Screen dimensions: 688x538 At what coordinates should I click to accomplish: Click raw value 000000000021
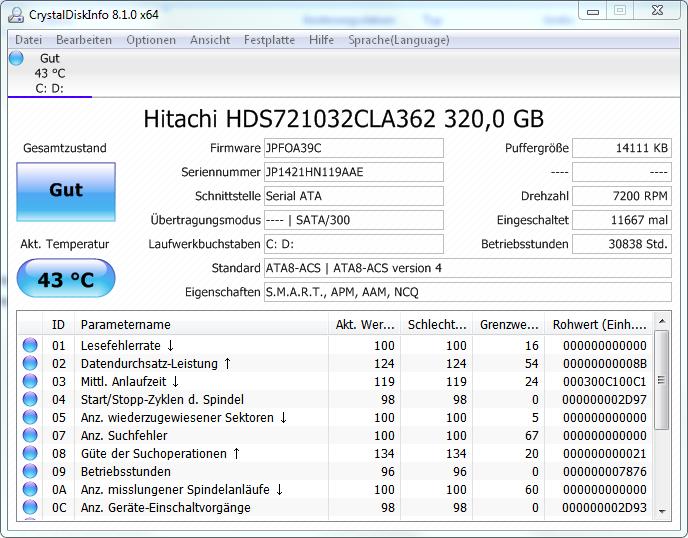(605, 453)
